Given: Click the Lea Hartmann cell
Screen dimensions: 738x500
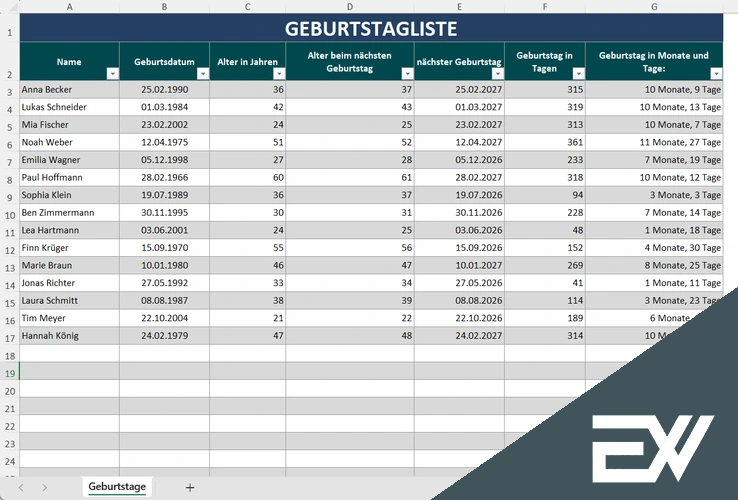Looking at the screenshot, I should pyautogui.click(x=70, y=230).
